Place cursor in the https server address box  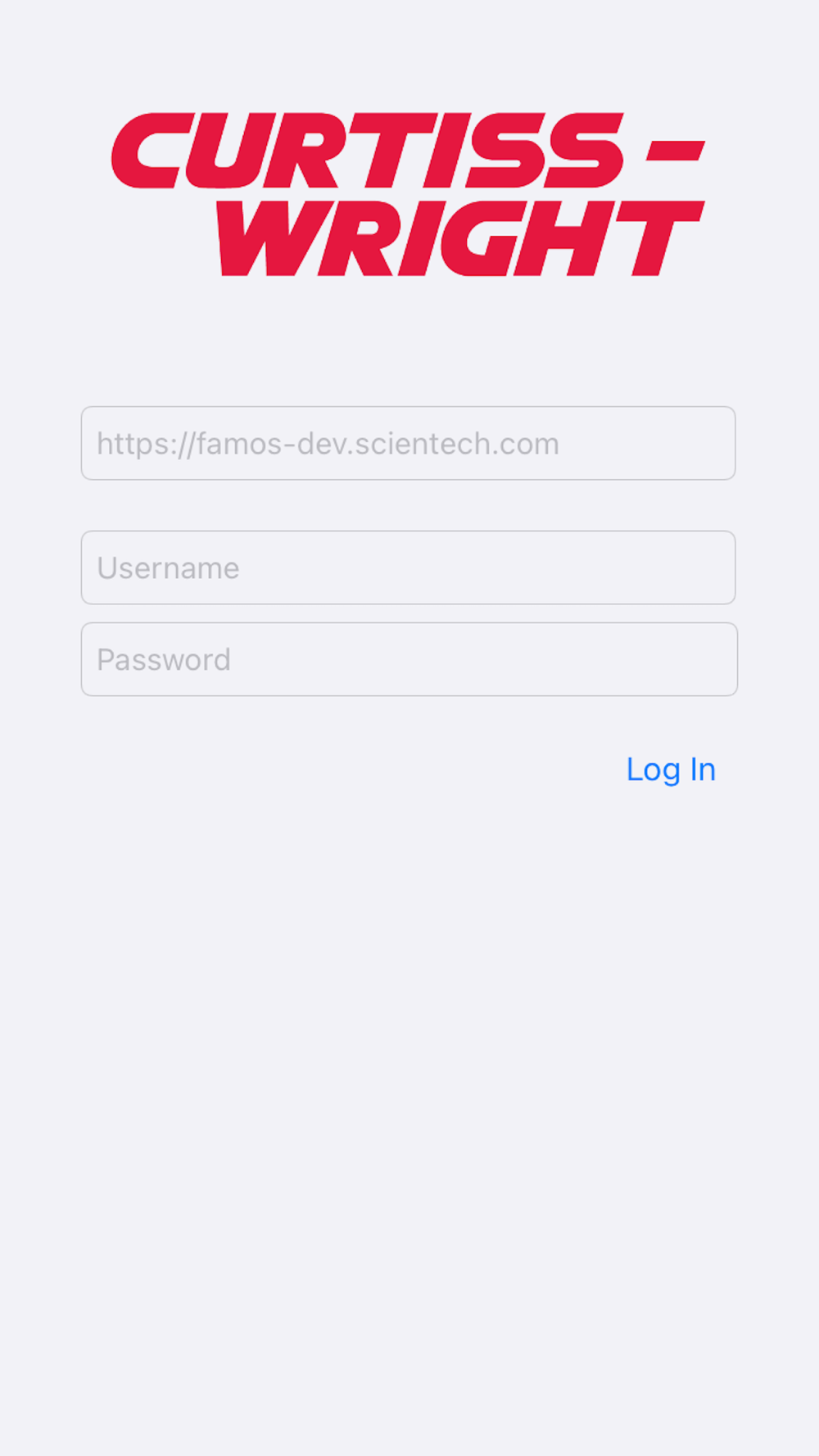click(x=408, y=443)
